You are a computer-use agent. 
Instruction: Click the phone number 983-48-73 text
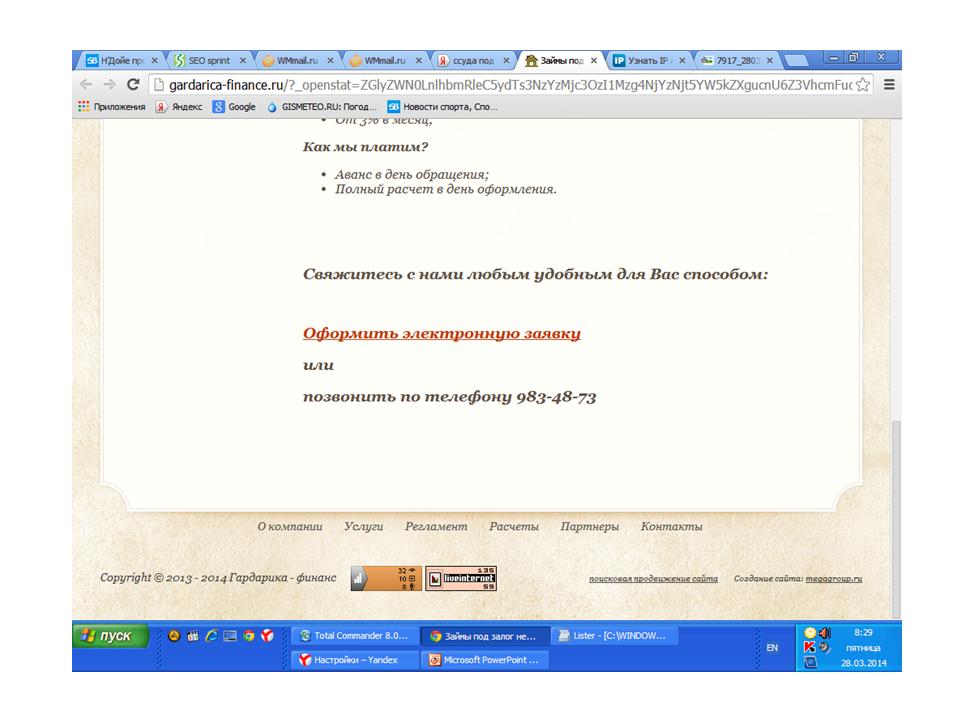pos(556,397)
